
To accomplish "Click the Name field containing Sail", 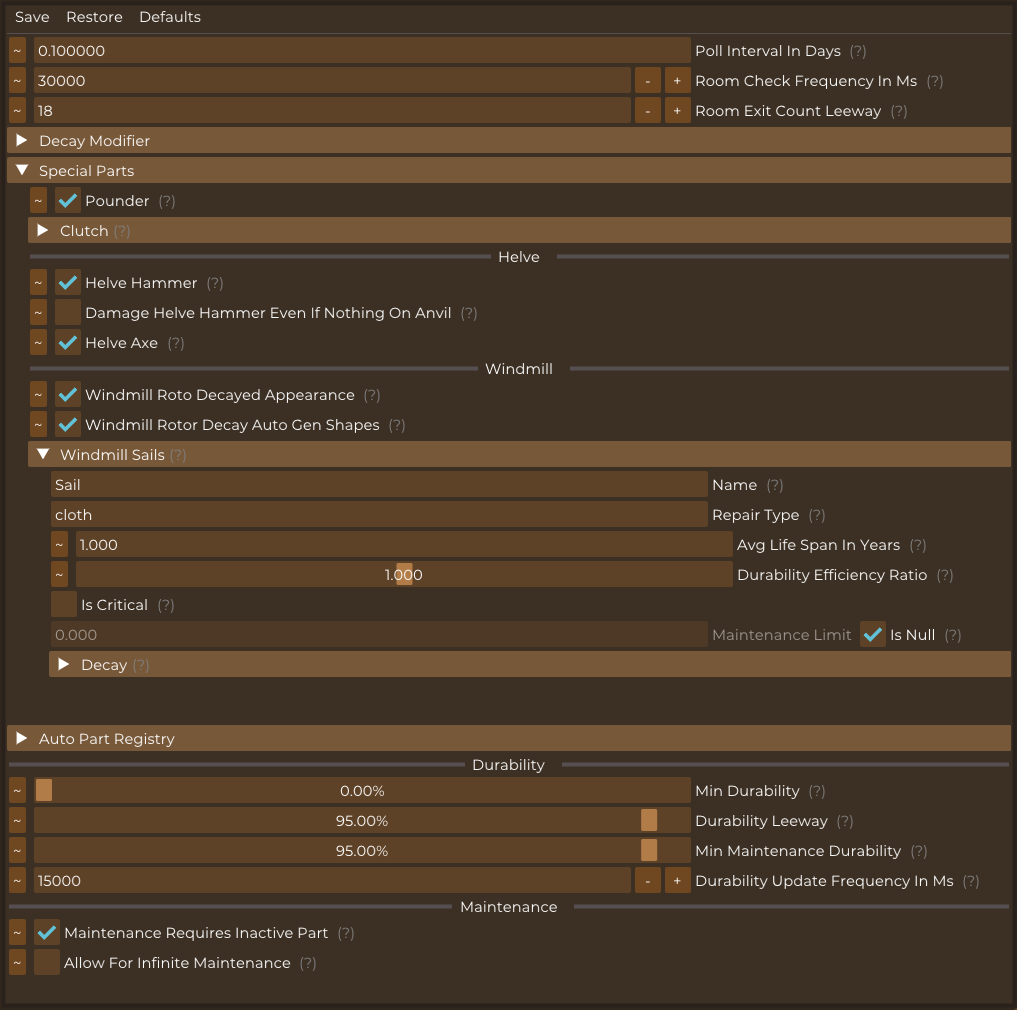I will [x=379, y=484].
